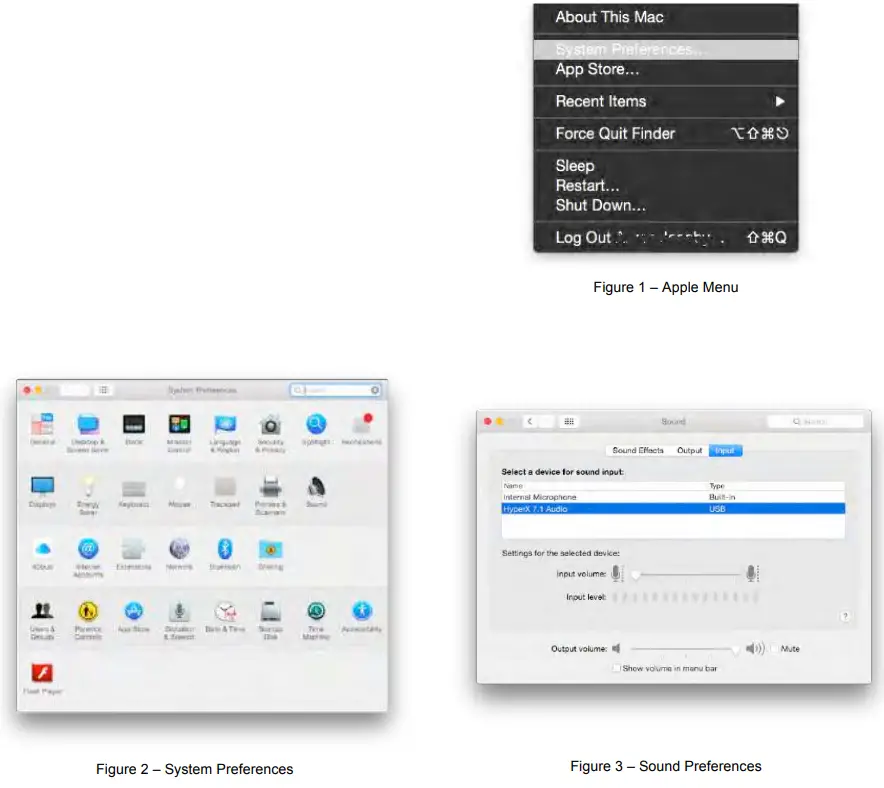Open Sharing preferences icon
884x788 pixels.
click(271, 549)
